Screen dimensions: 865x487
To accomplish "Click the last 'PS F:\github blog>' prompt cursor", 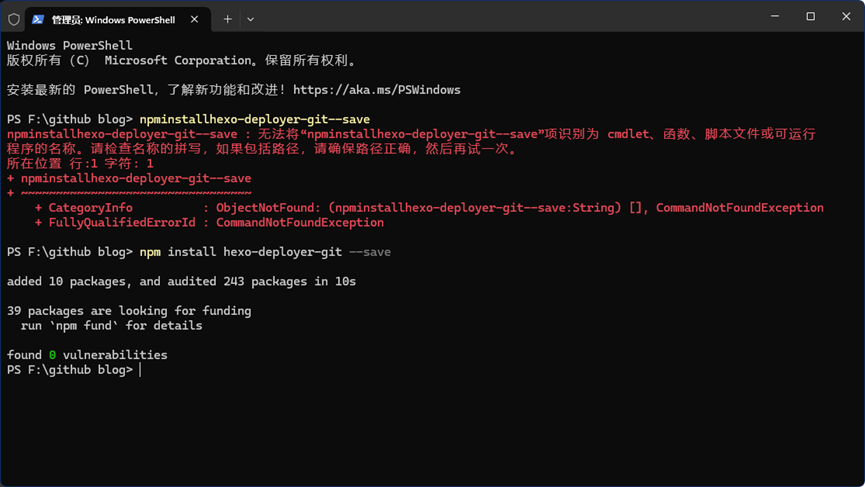I will tap(141, 370).
